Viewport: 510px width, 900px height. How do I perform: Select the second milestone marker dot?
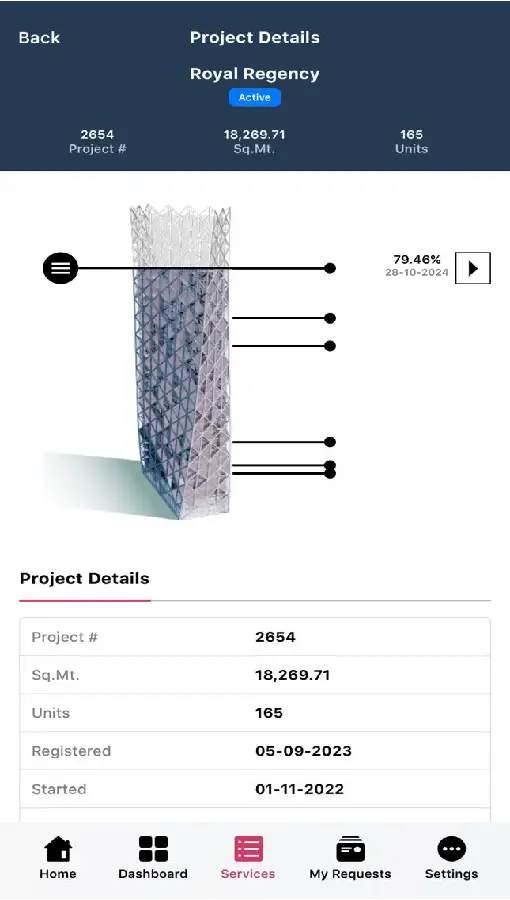(330, 318)
